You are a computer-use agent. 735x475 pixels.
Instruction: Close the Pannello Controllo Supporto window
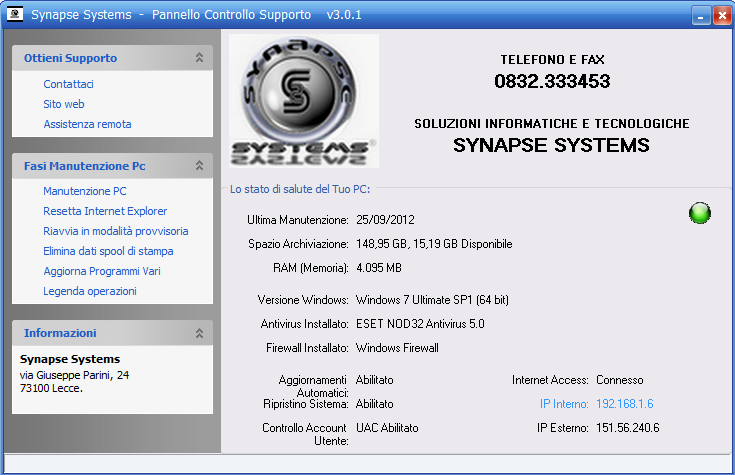[722, 15]
